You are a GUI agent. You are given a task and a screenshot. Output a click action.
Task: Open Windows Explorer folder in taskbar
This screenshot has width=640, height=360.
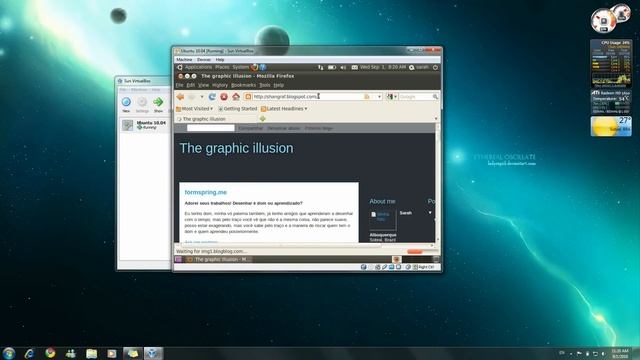coord(91,353)
